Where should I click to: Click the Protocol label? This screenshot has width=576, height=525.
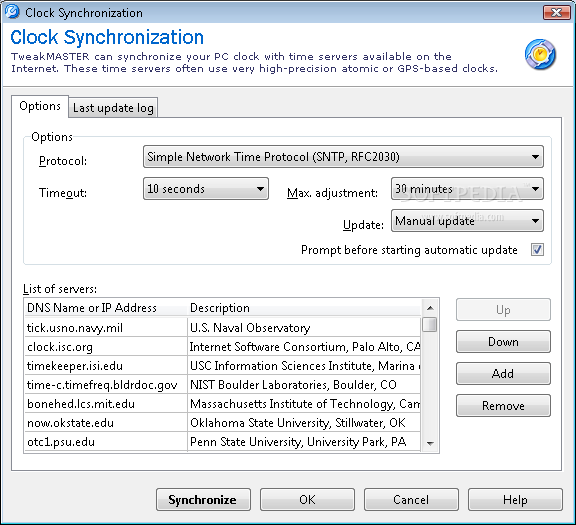pyautogui.click(x=63, y=161)
